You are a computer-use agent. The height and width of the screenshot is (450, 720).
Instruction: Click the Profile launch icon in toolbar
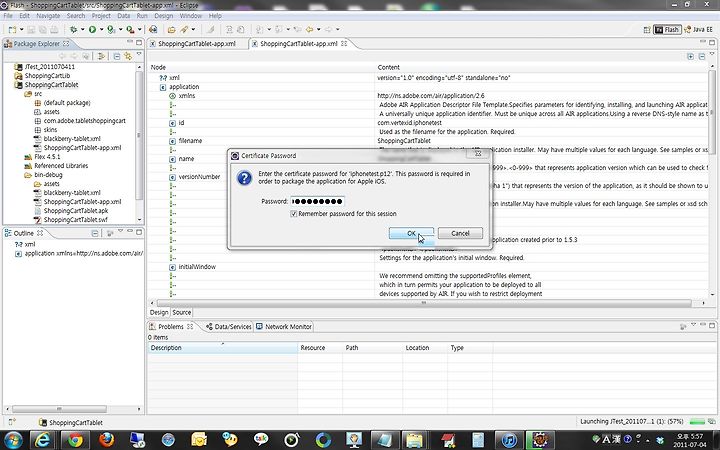pos(111,29)
